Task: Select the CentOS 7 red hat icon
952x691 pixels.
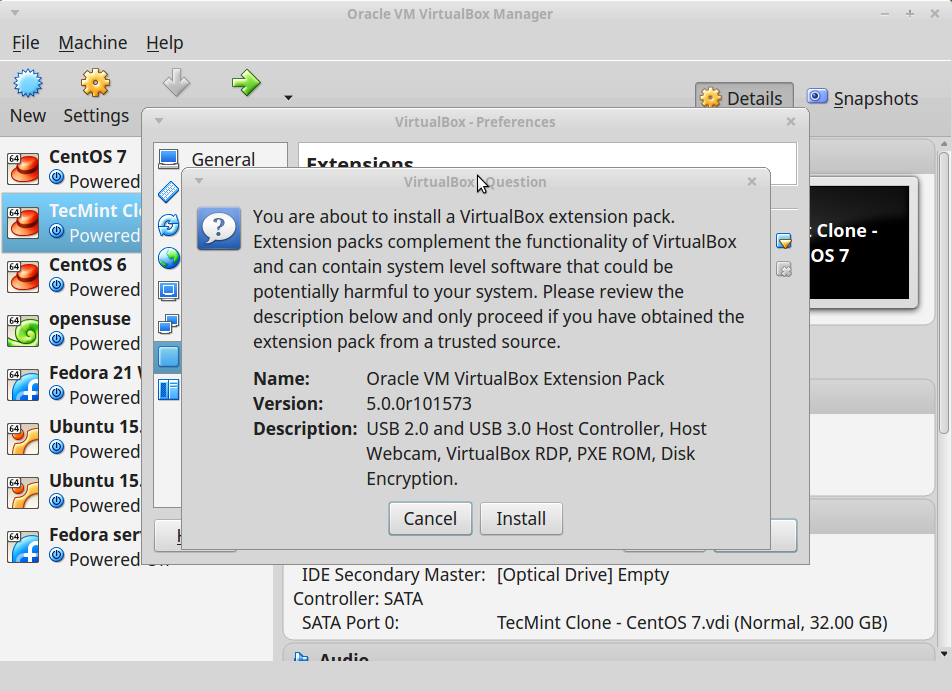Action: [23, 168]
